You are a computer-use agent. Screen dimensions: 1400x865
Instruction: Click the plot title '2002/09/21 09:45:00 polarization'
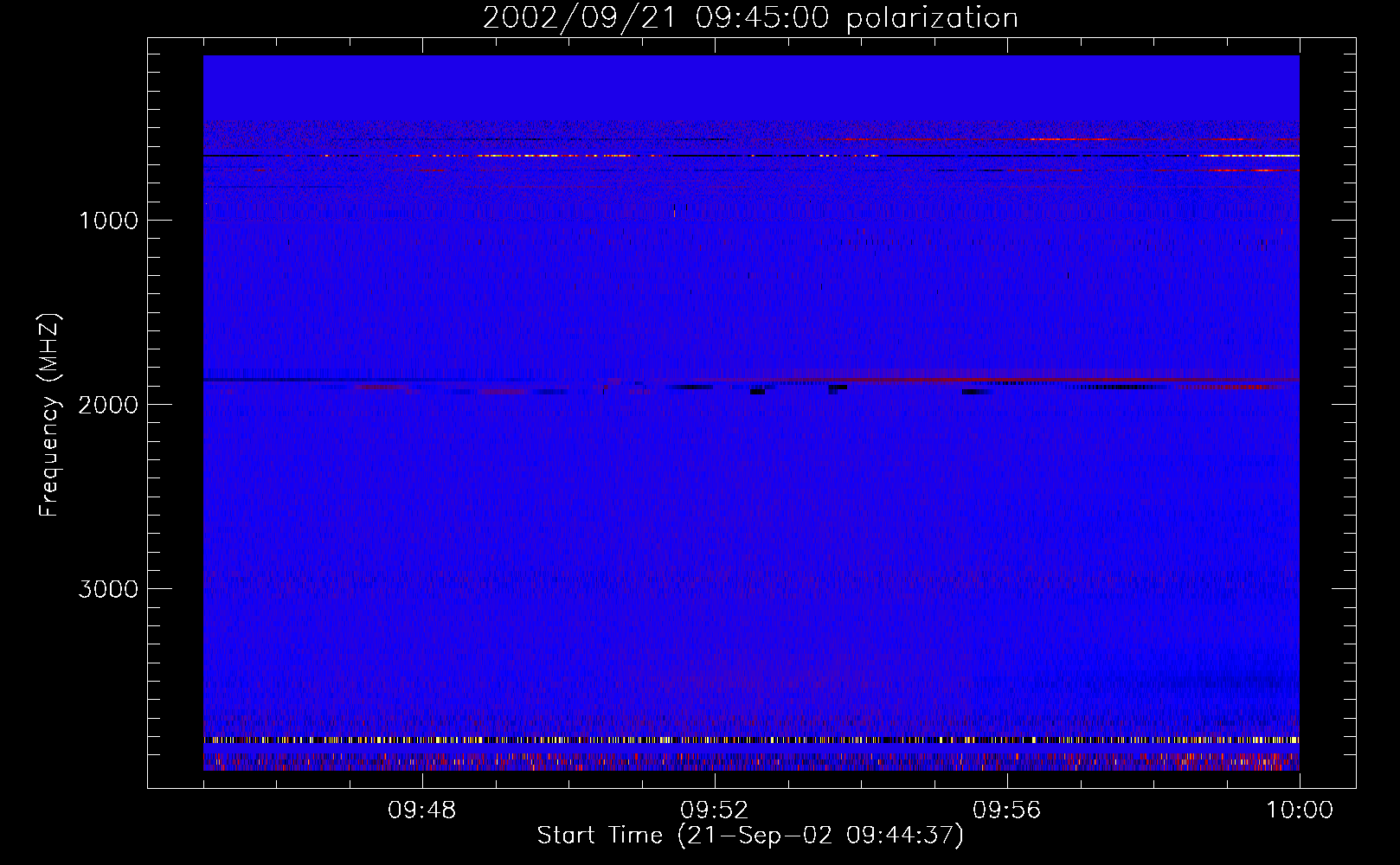(x=750, y=18)
